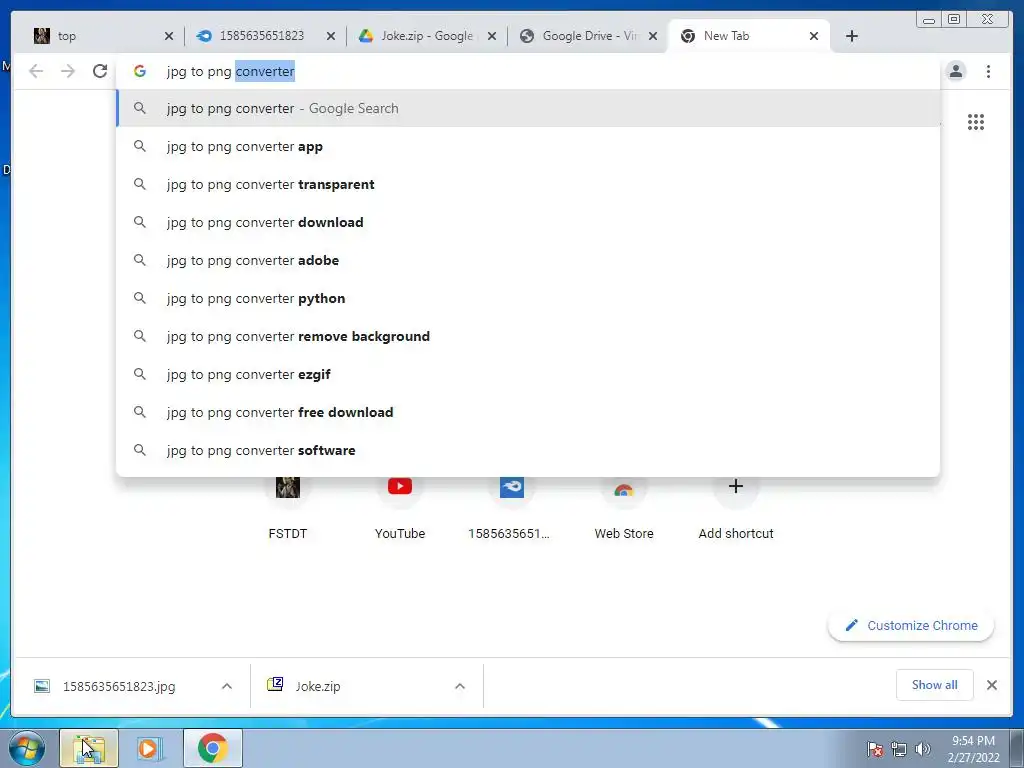Image resolution: width=1024 pixels, height=768 pixels.
Task: Choose suggestion ending in 'python'
Action: [528, 298]
